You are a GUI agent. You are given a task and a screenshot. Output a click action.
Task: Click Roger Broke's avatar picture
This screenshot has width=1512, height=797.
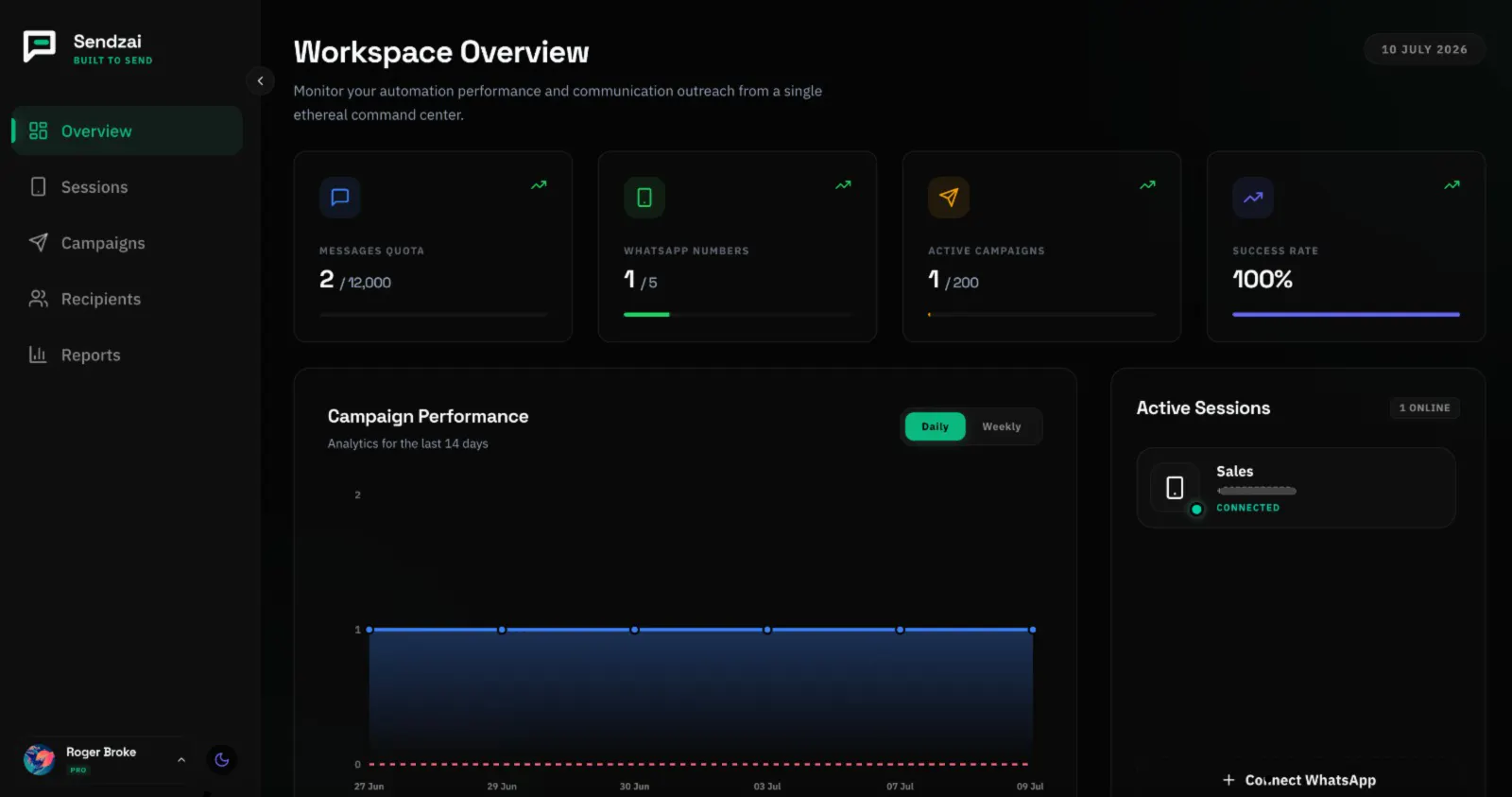40,759
